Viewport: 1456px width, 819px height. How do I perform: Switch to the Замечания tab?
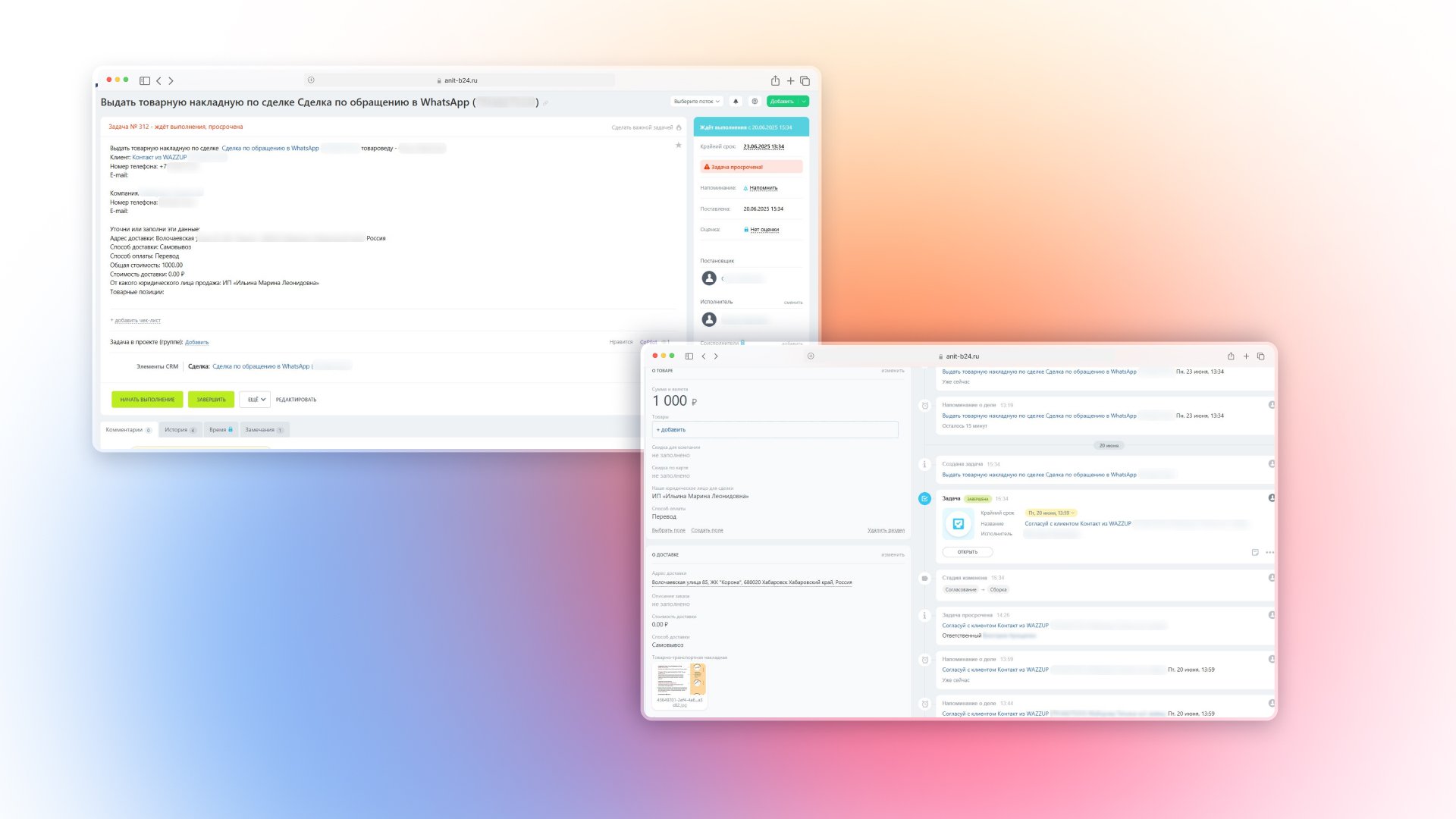(x=263, y=430)
